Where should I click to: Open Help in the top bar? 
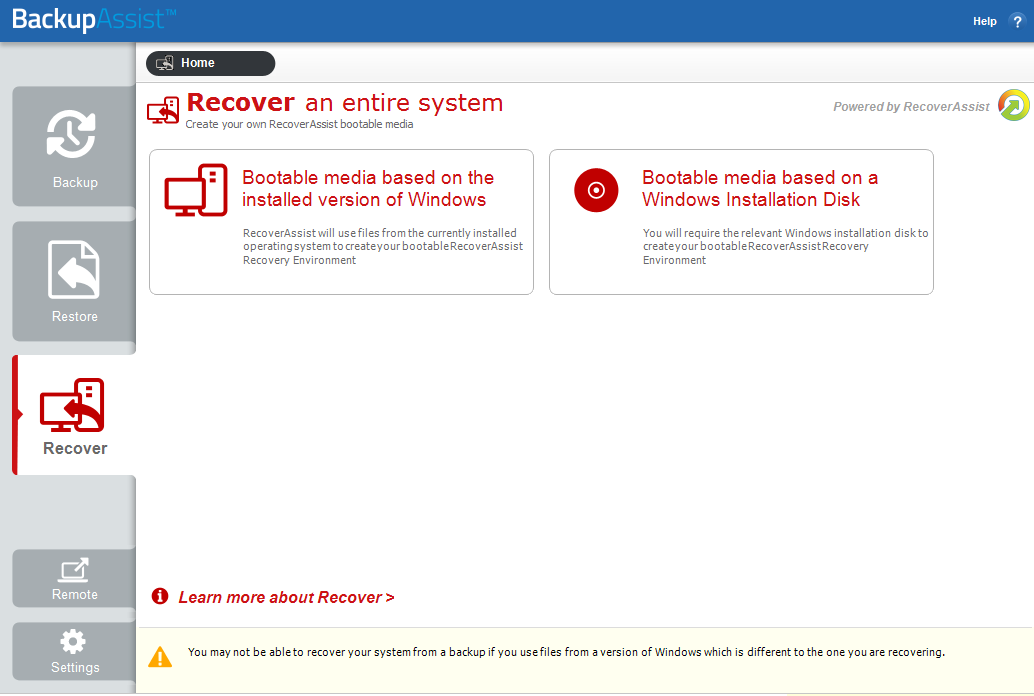(x=985, y=21)
